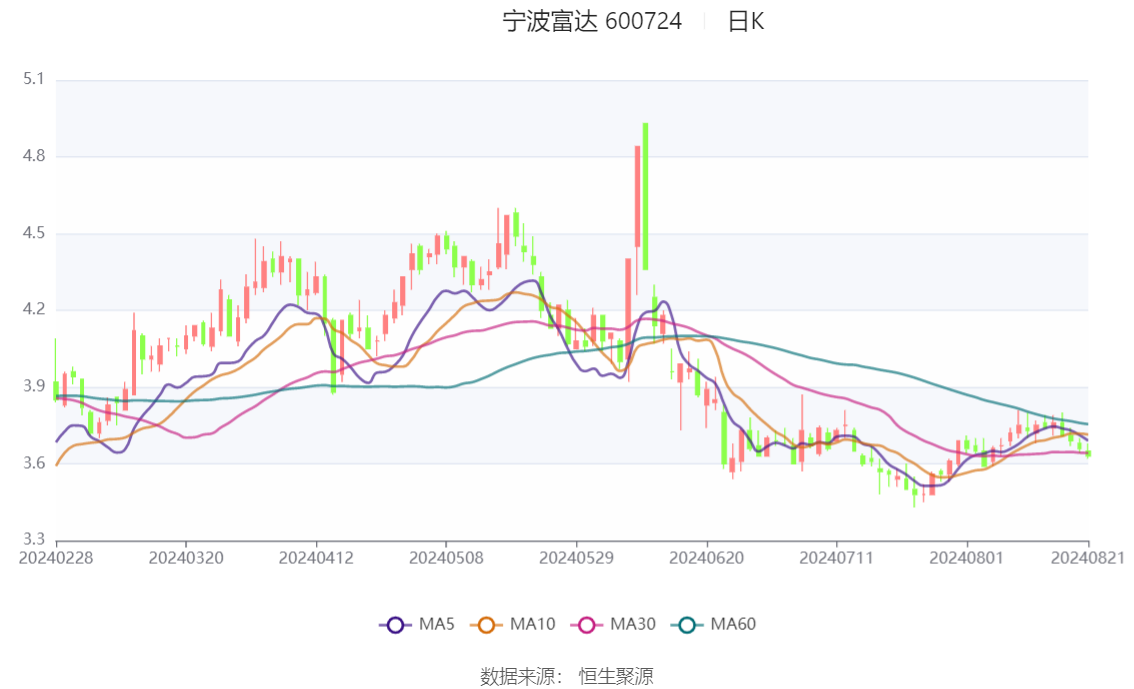Toggle the MA60 legend series
Viewport: 1134px width, 689px height.
click(x=714, y=625)
